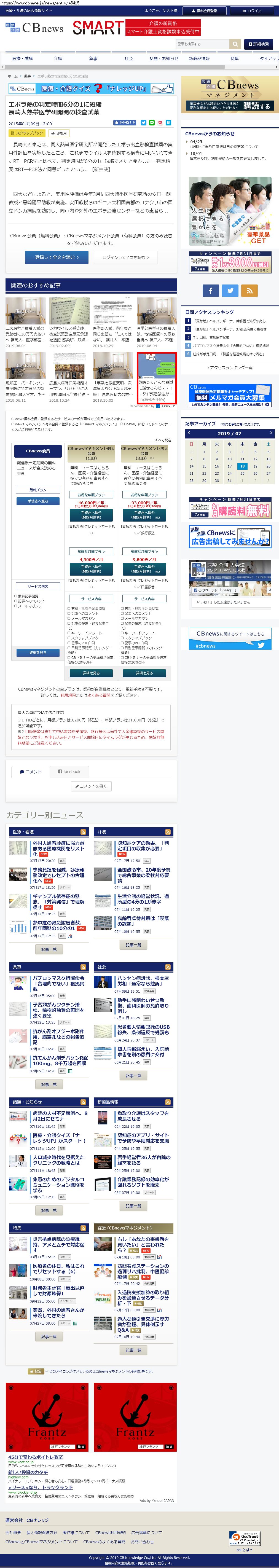This screenshot has width=279, height=1568.
Task: Switch to the facebook comments tab
Action: pyautogui.click(x=69, y=772)
